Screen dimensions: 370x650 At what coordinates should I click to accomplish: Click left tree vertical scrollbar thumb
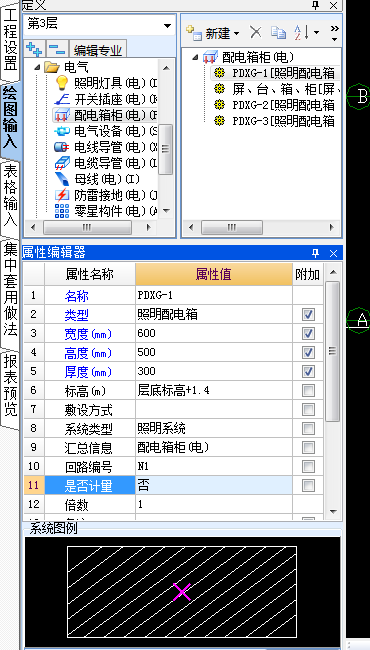click(165, 149)
